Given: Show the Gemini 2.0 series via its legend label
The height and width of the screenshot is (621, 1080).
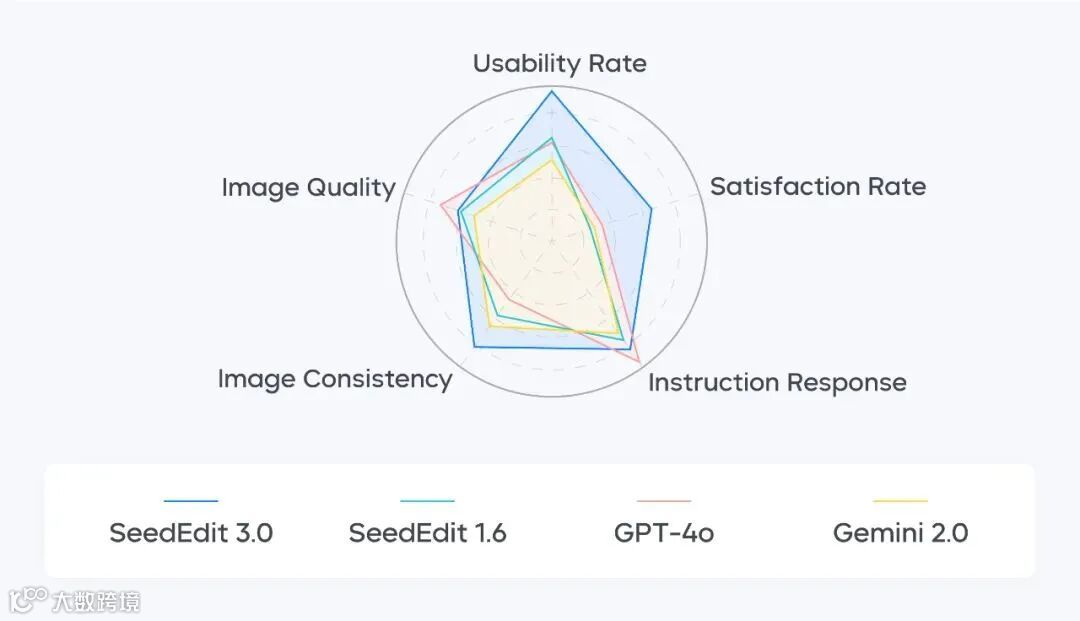Looking at the screenshot, I should tap(900, 533).
